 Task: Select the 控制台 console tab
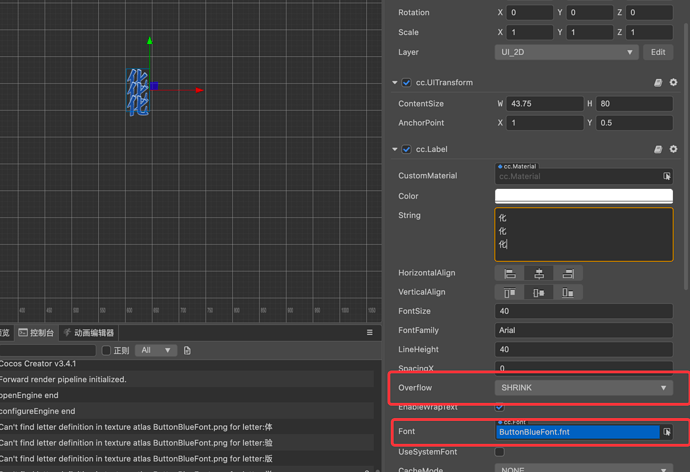[x=37, y=333]
